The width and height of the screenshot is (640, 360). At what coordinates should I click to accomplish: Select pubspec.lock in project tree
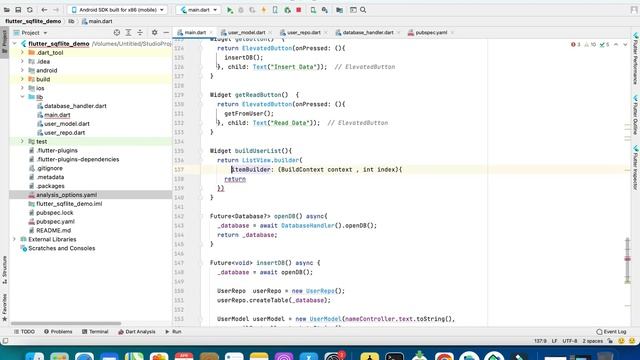tap(55, 213)
